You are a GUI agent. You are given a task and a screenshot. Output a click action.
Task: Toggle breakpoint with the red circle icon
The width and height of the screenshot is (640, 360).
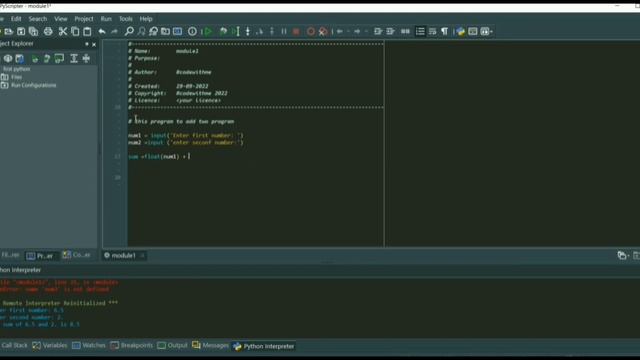(x=311, y=31)
